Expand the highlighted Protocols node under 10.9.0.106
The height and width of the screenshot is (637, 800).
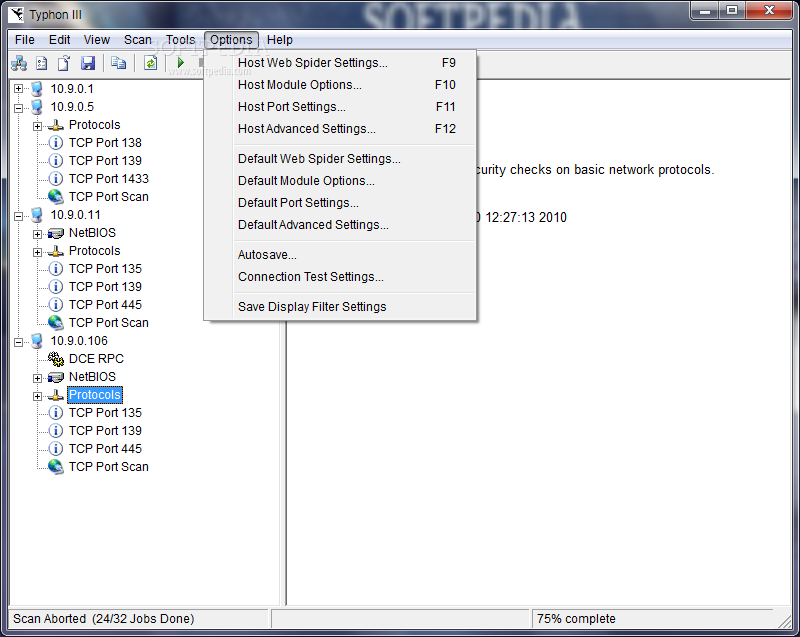37,396
